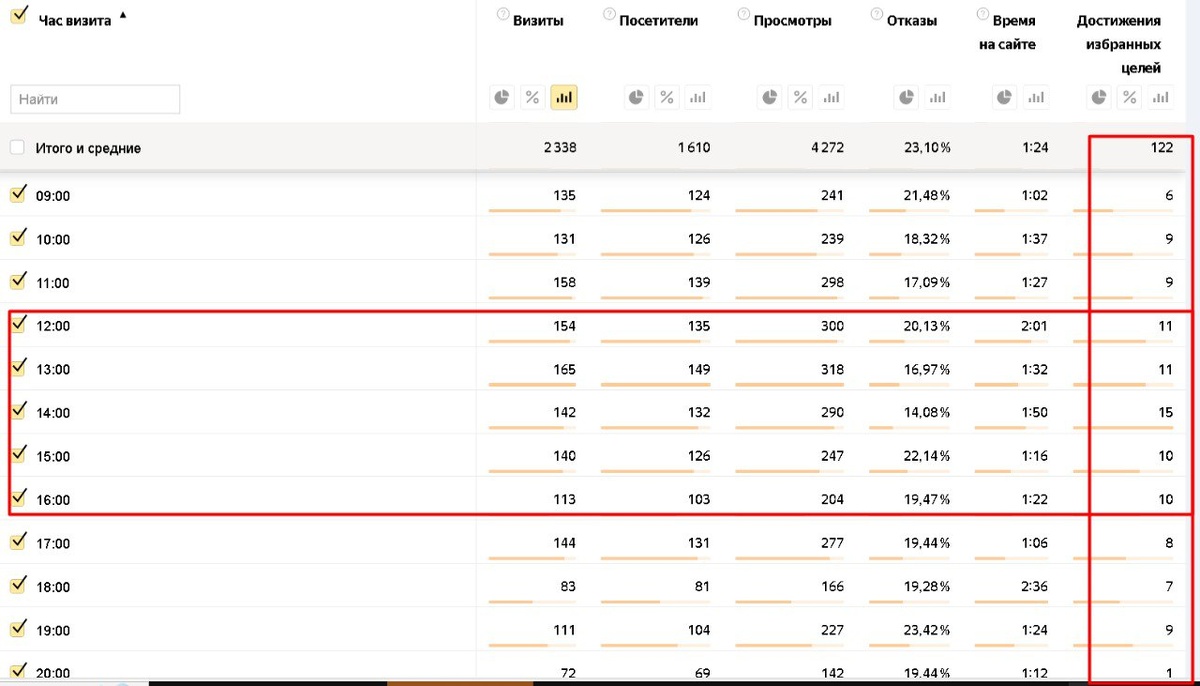The height and width of the screenshot is (686, 1200).
Task: Click the sort arrow next to Час визита
Action: coord(123,15)
